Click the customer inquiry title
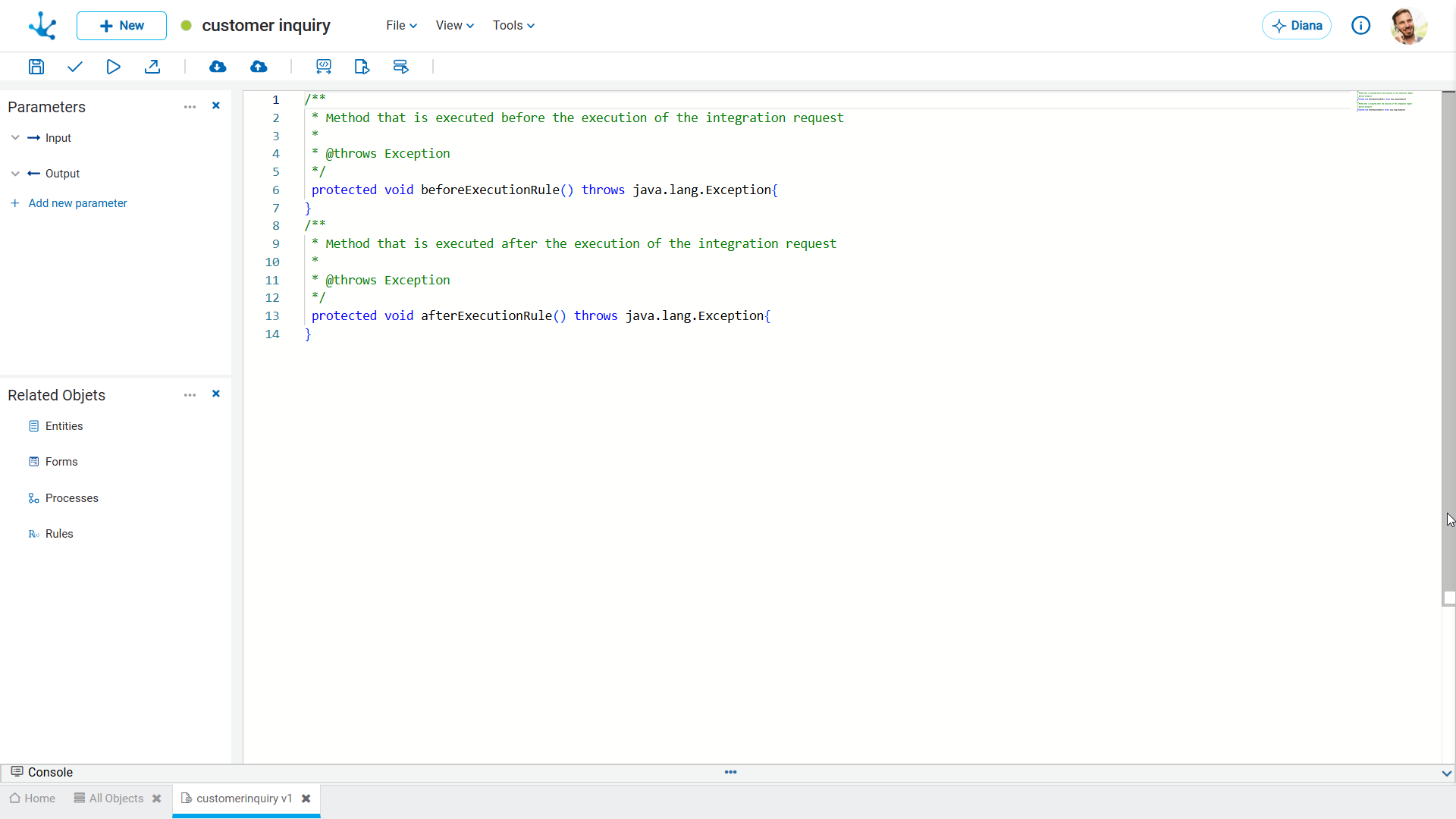Viewport: 1456px width, 819px height. coord(266,26)
